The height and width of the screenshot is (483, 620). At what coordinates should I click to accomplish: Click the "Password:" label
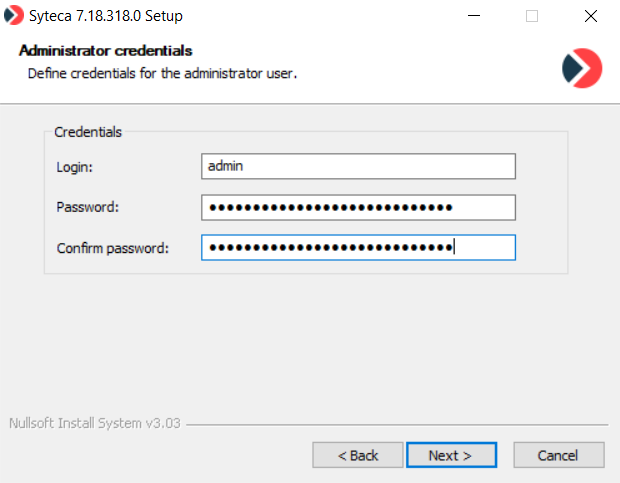click(87, 208)
